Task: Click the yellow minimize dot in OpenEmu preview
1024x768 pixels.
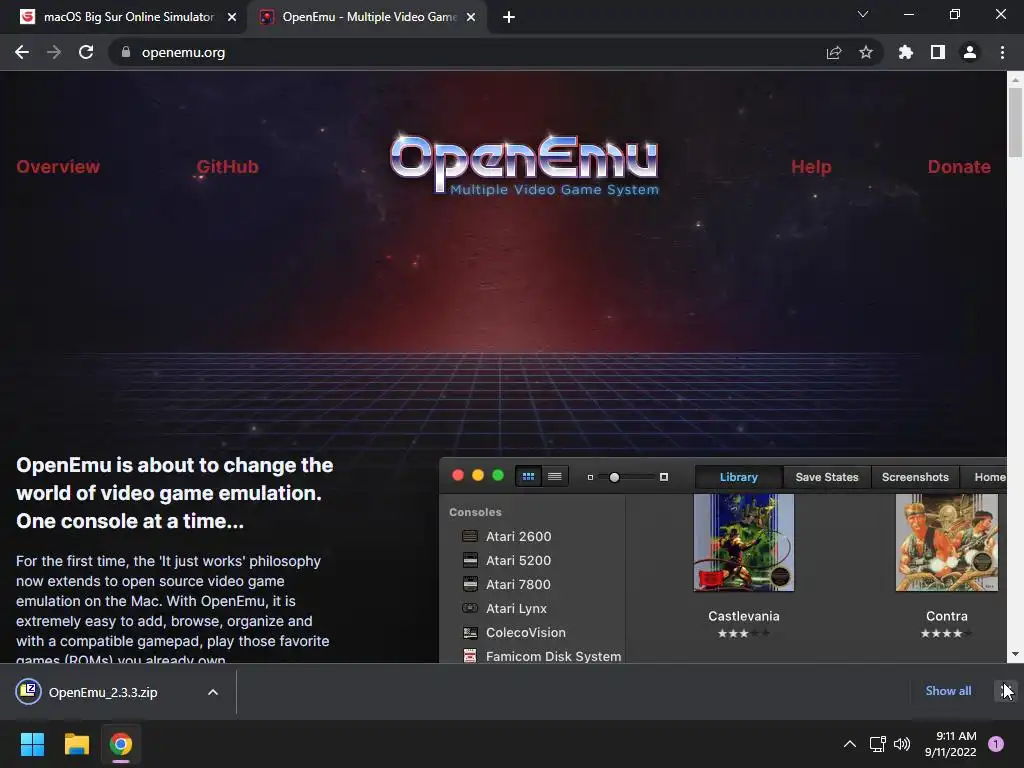Action: [478, 475]
